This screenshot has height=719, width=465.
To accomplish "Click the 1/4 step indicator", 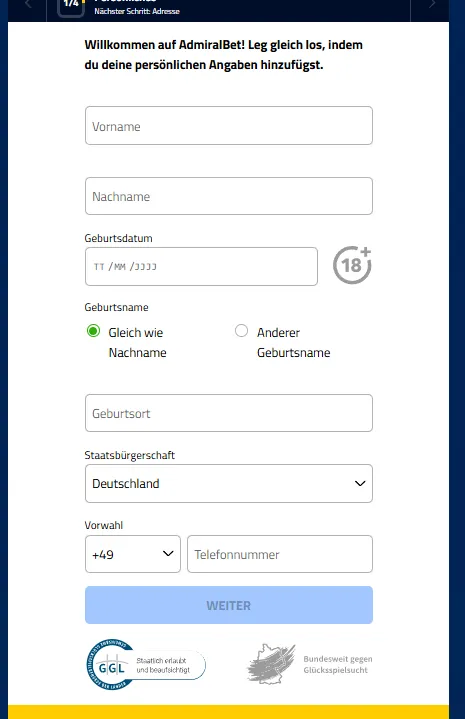I will pos(71,6).
